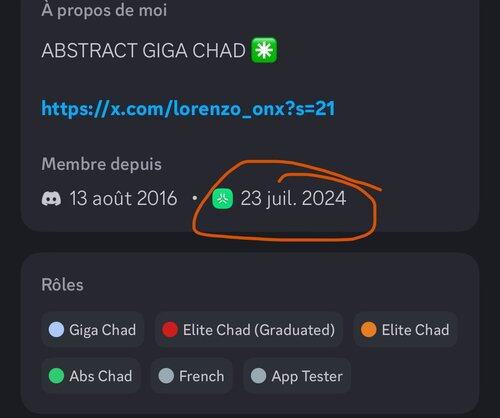The image size is (500, 418).
Task: Select the Elite Chad (Graduated) role chip
Action: (x=249, y=330)
